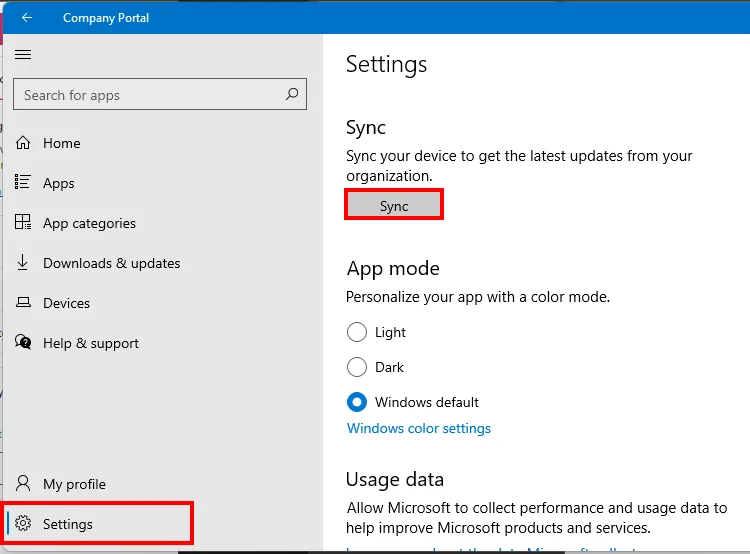
Task: Focus the Search for apps field
Action: tap(160, 94)
